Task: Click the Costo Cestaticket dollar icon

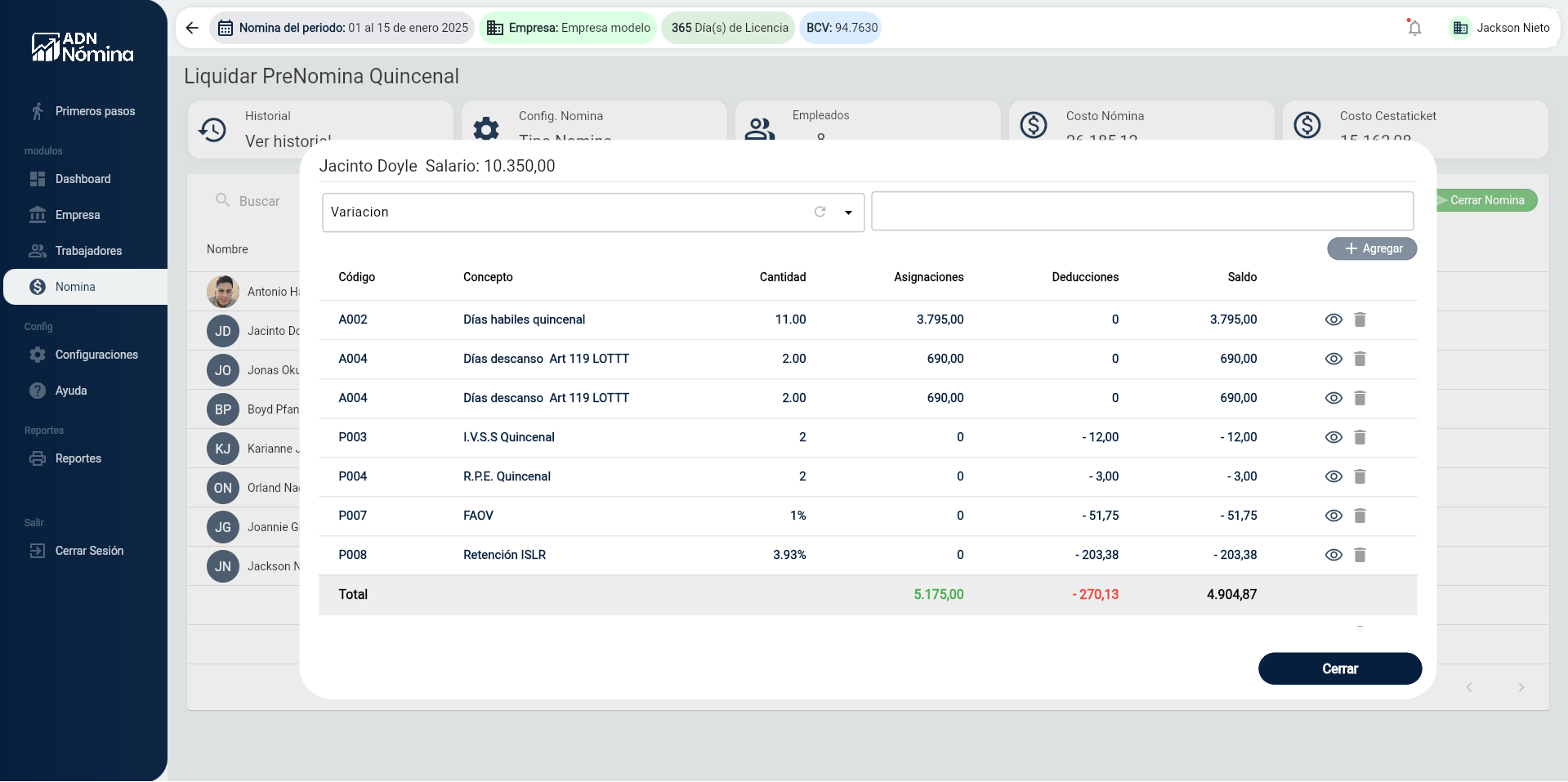Action: [1307, 125]
